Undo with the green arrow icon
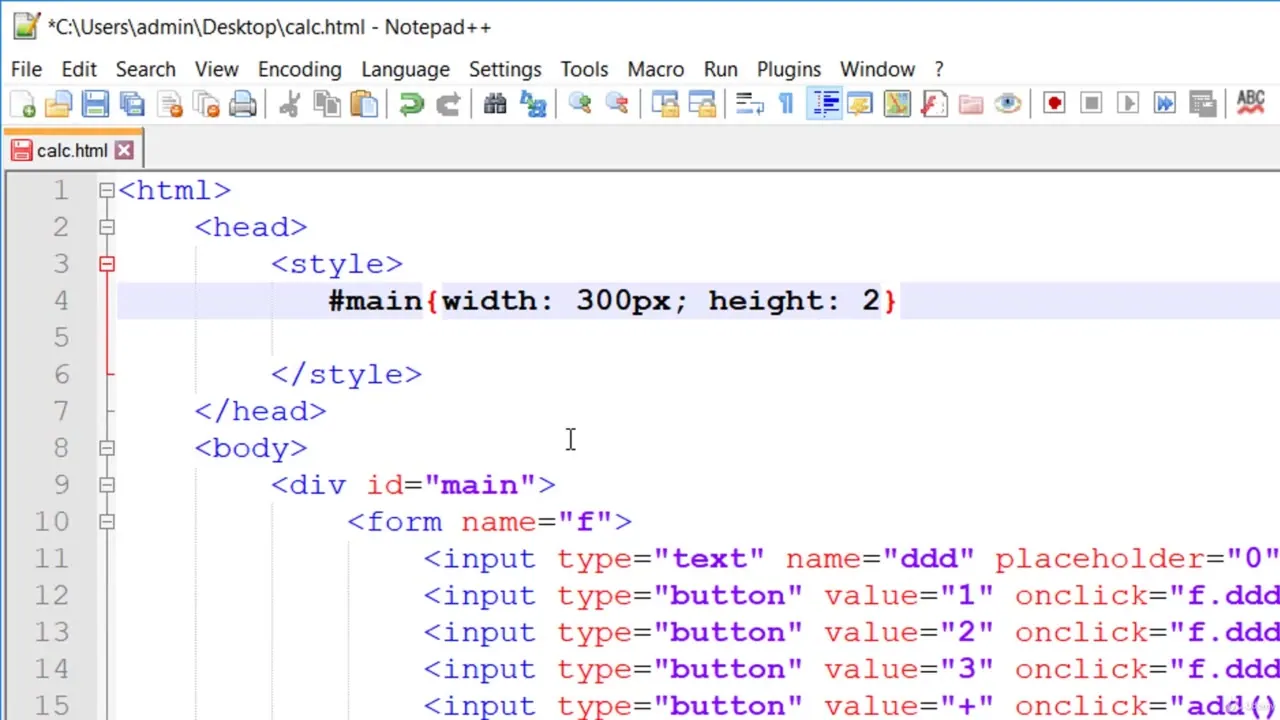Screen dimensions: 1280x720 (x=411, y=103)
